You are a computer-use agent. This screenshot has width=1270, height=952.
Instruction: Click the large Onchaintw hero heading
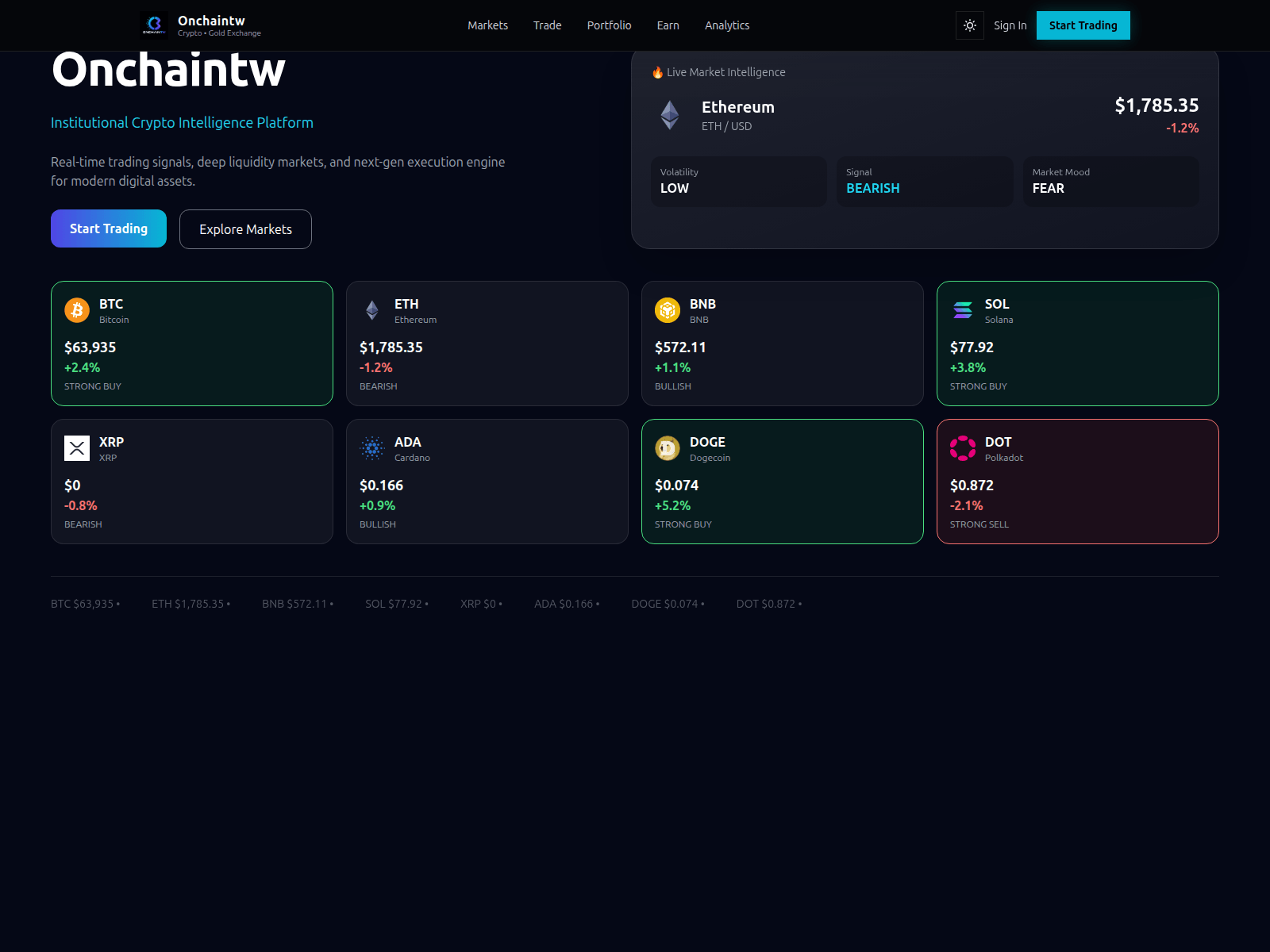168,70
